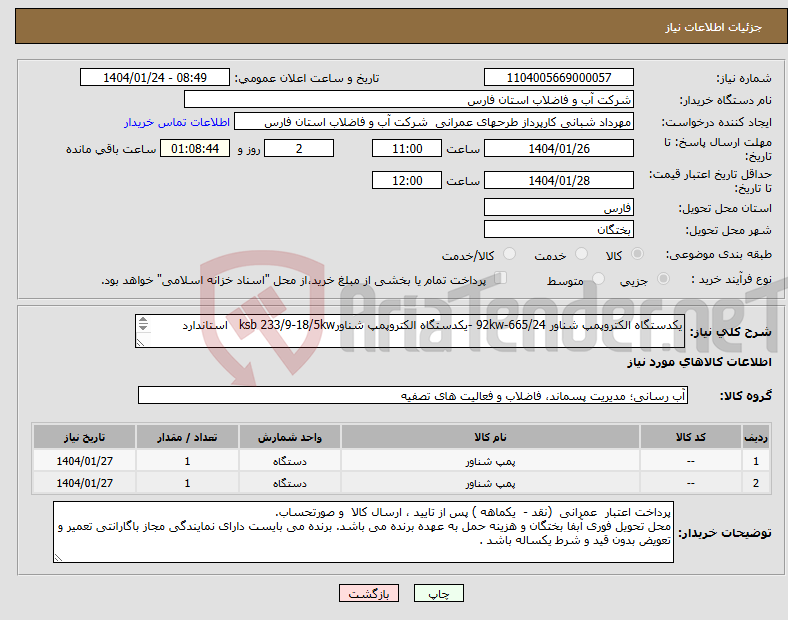Click the general description text area
This screenshot has height=620, width=788.
click(410, 331)
